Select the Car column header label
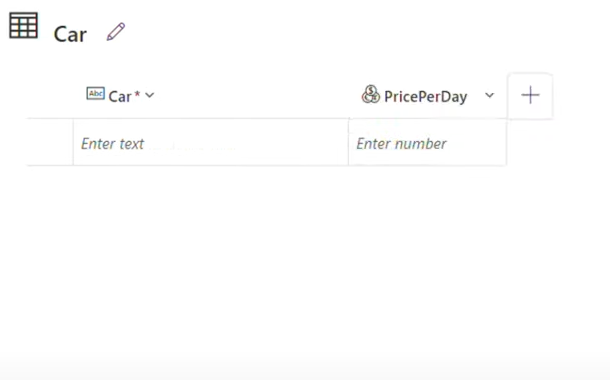 (120, 96)
